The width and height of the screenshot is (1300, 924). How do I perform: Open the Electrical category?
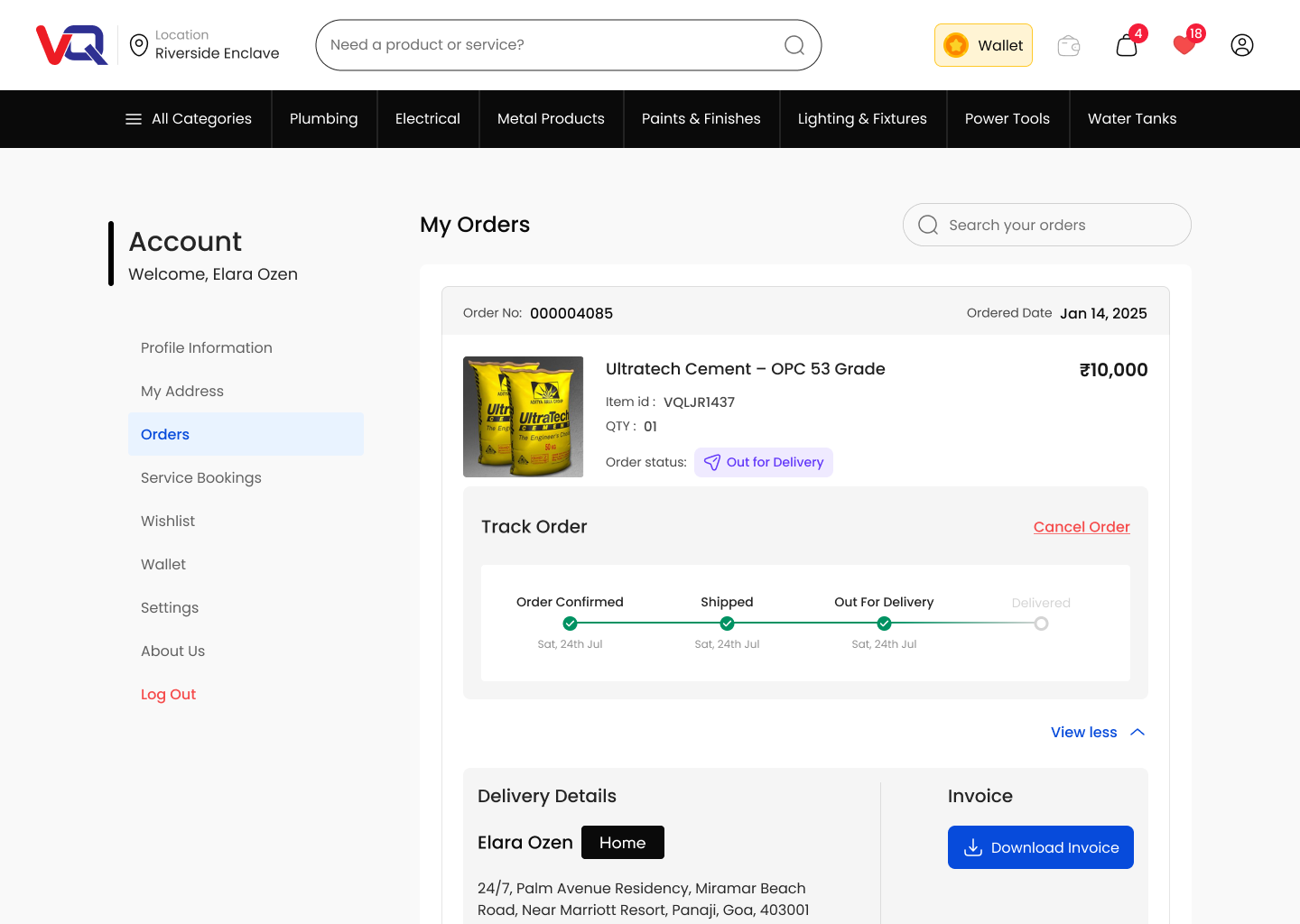[x=428, y=119]
